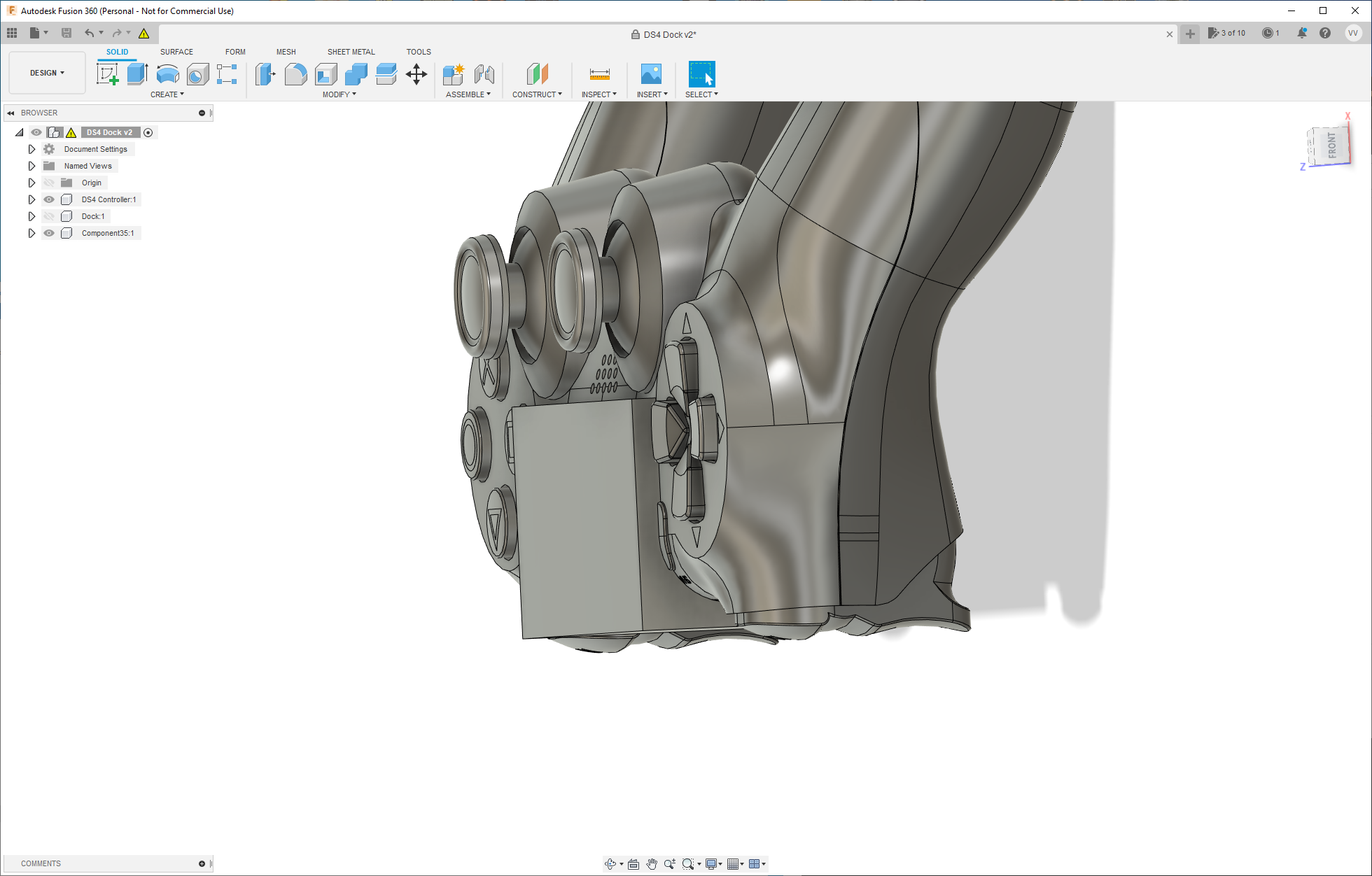Select the Fillet tool
Screen dimensions: 1372x876
coord(295,73)
